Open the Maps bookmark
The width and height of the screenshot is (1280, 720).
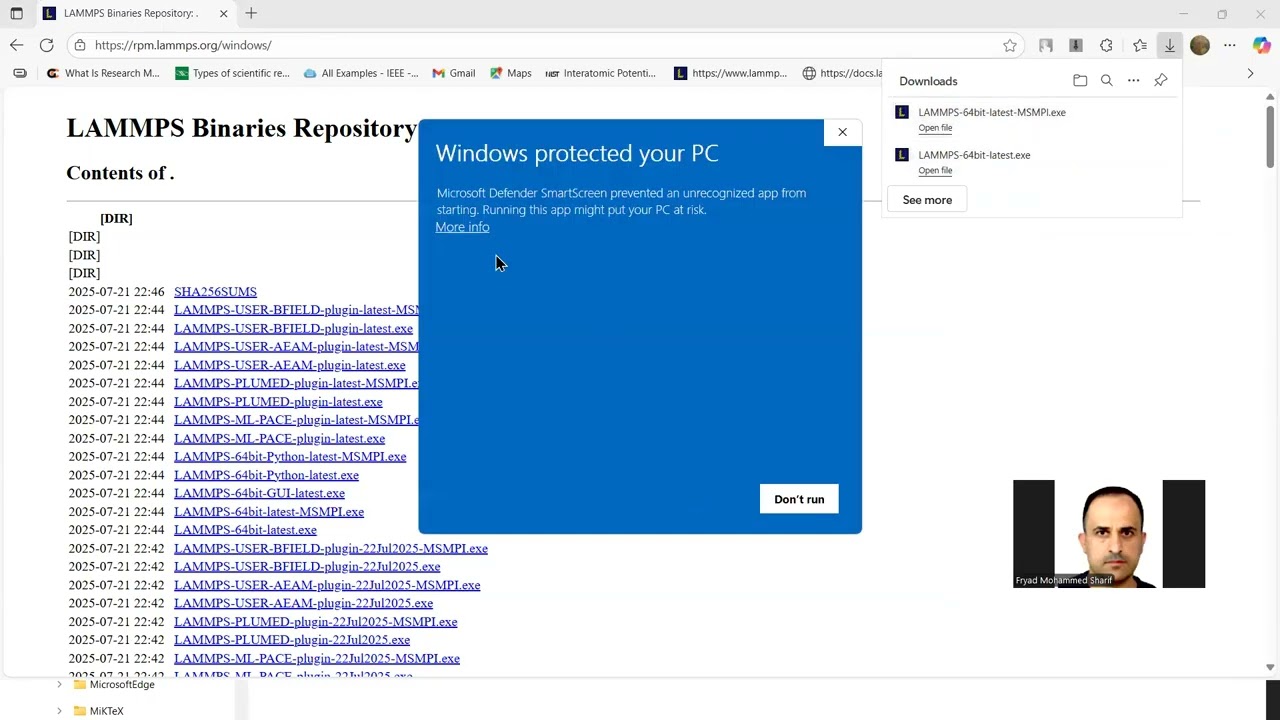[x=510, y=73]
